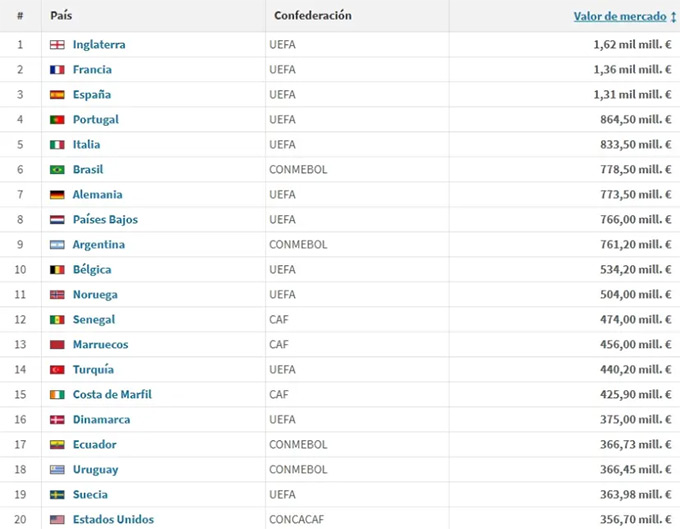Screen dimensions: 680x529
Task: Click the sort arrows beside Valor de mercado
Action: click(673, 17)
